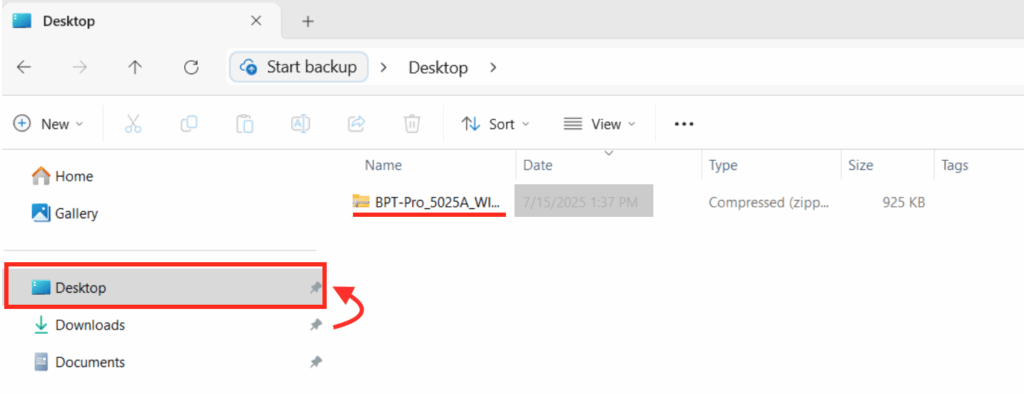Screen dimensions: 1024x394
Task: Sort files by Type column header
Action: click(724, 166)
